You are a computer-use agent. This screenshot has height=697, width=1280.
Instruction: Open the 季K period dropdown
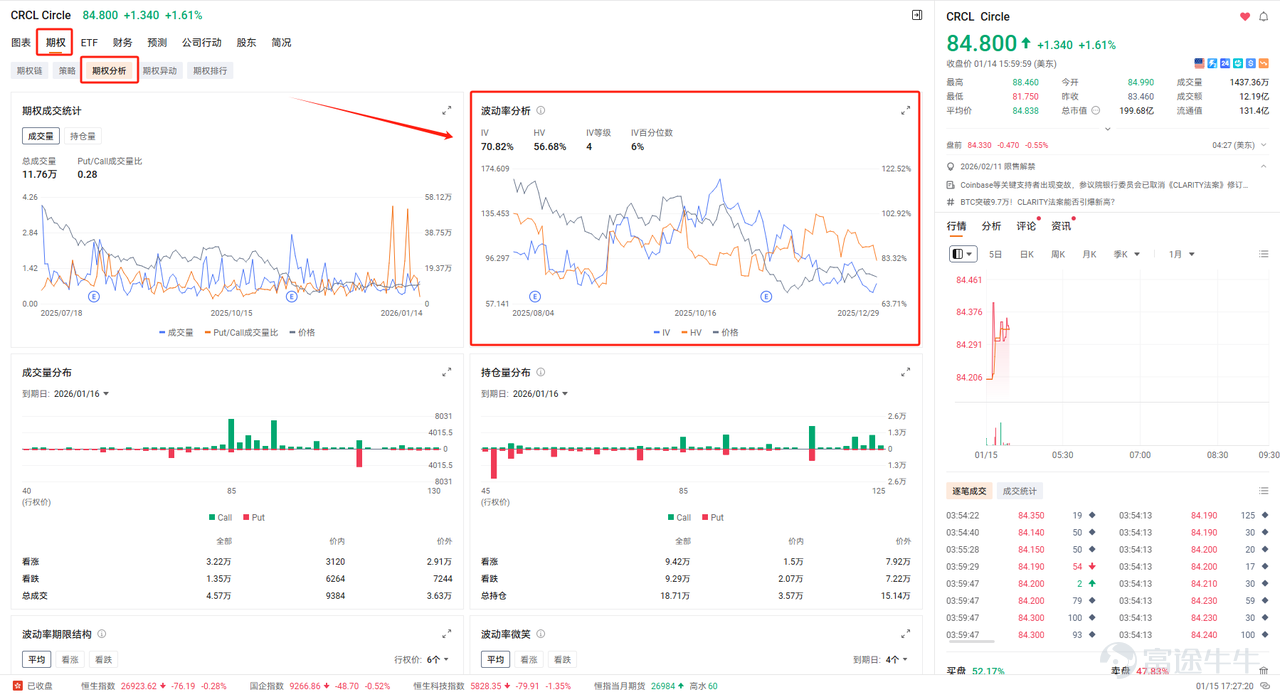point(1127,254)
